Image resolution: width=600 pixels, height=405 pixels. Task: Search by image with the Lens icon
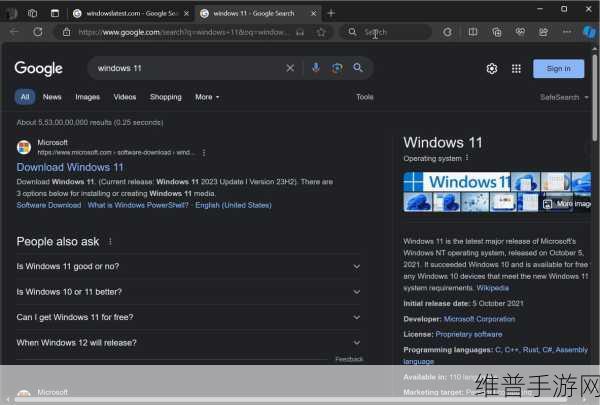pyautogui.click(x=337, y=68)
